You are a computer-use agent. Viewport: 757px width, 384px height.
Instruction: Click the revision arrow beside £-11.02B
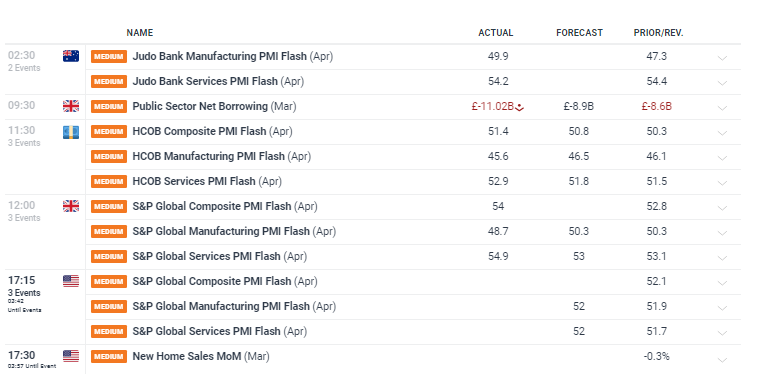click(x=519, y=108)
